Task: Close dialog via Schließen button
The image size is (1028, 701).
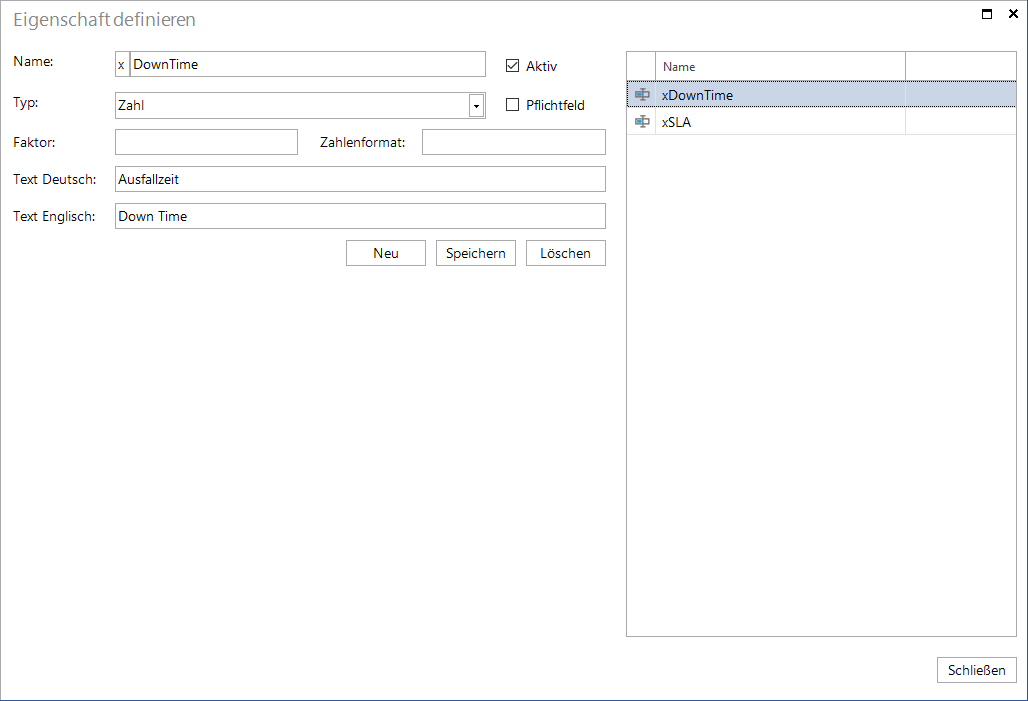Action: 977,670
